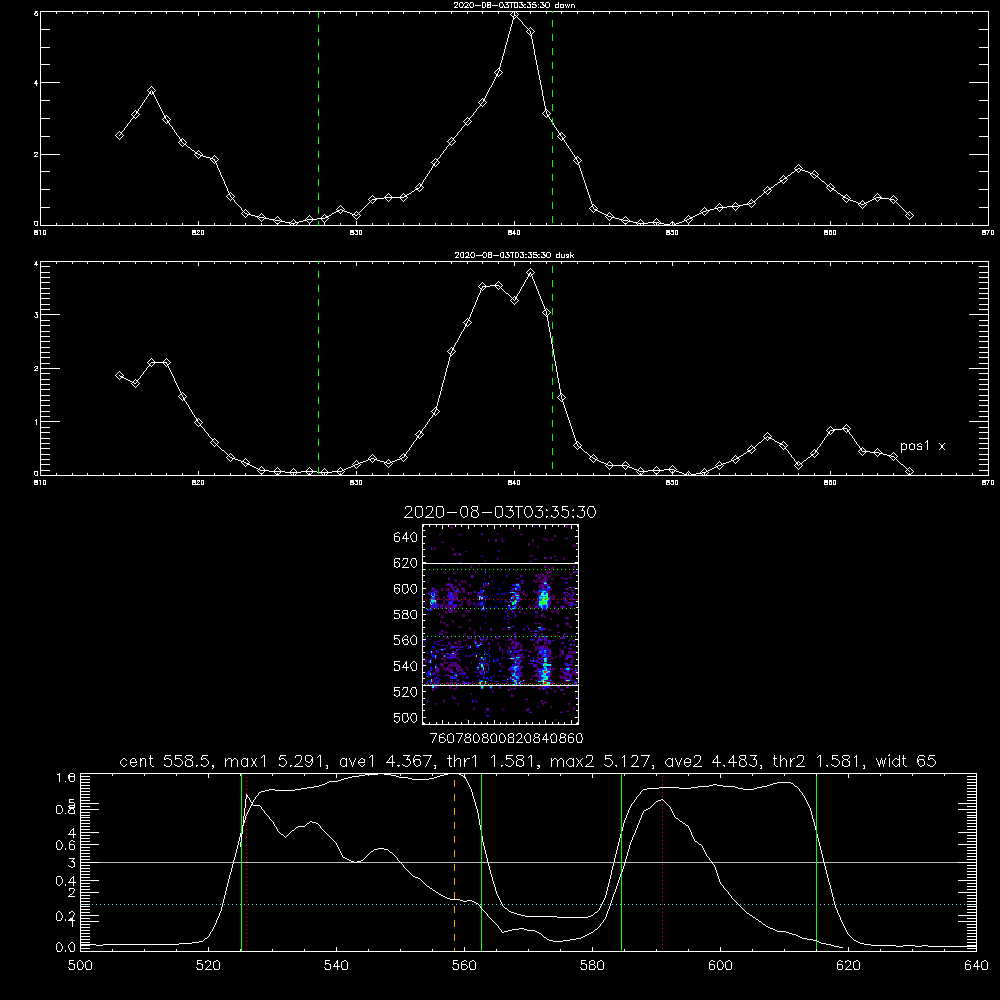Click x-axis label '600' on bottom plot

tap(720, 966)
